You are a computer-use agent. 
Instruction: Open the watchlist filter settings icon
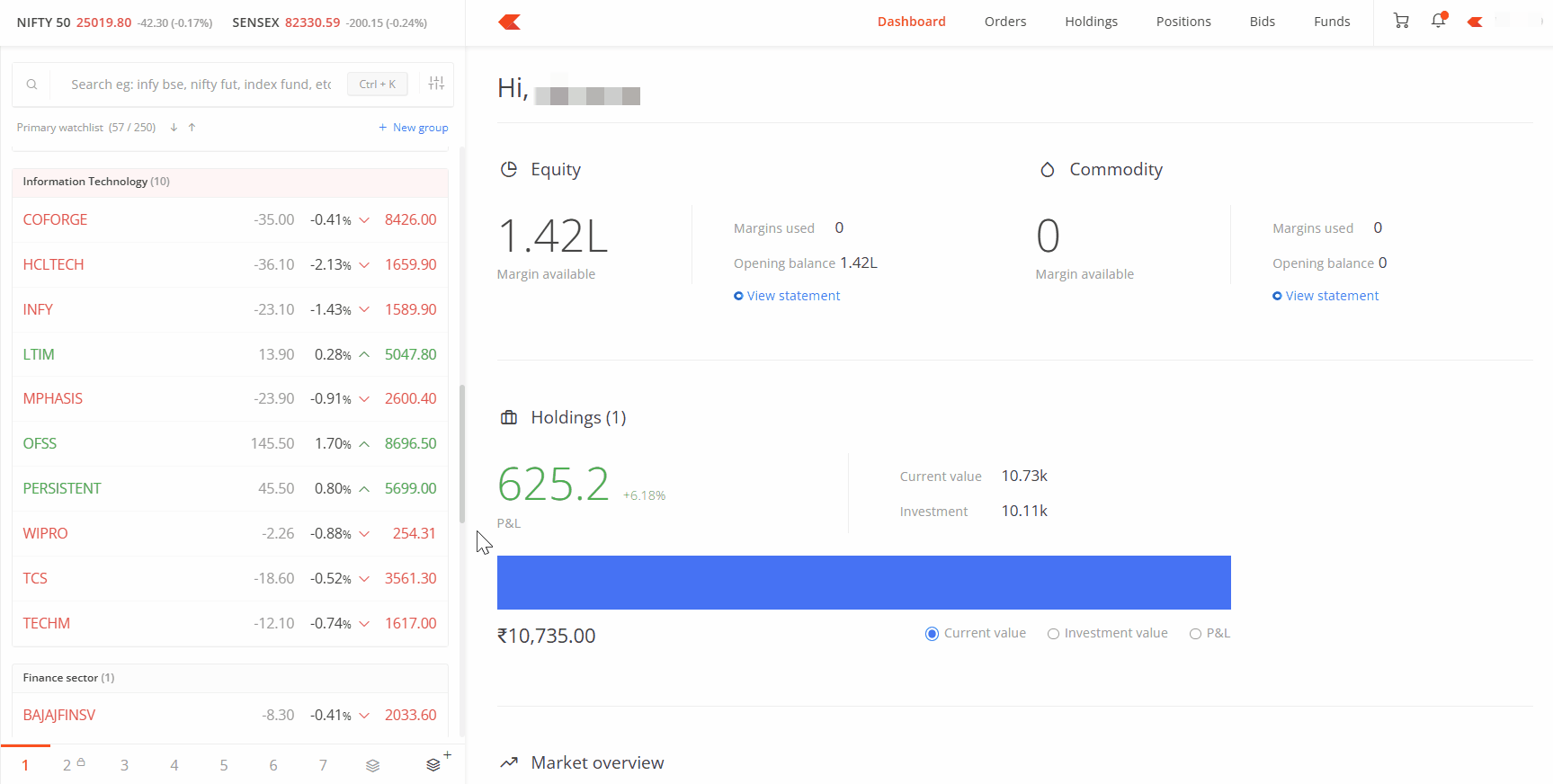pyautogui.click(x=437, y=83)
